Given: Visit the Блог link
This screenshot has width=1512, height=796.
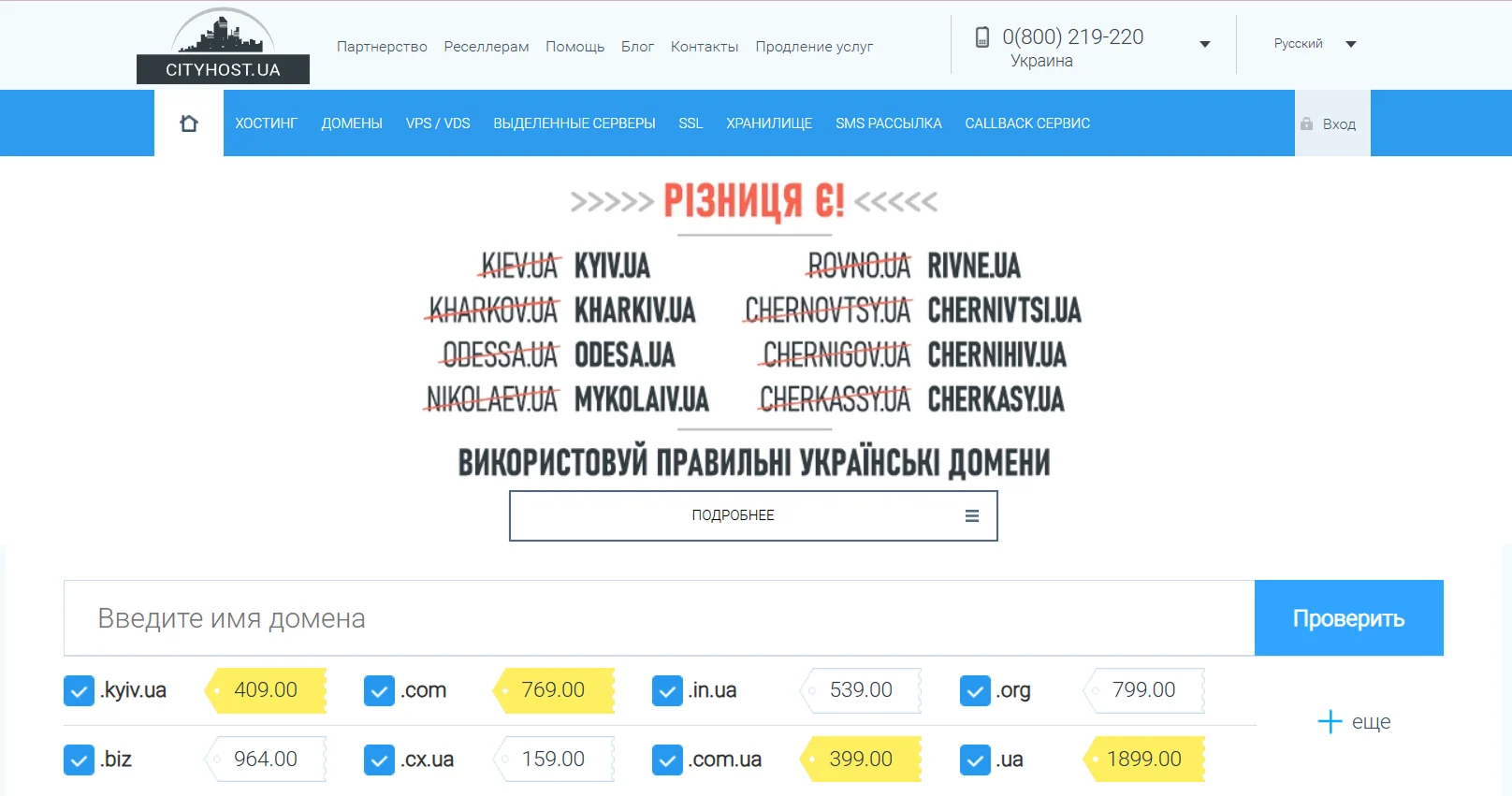Looking at the screenshot, I should pos(637,47).
